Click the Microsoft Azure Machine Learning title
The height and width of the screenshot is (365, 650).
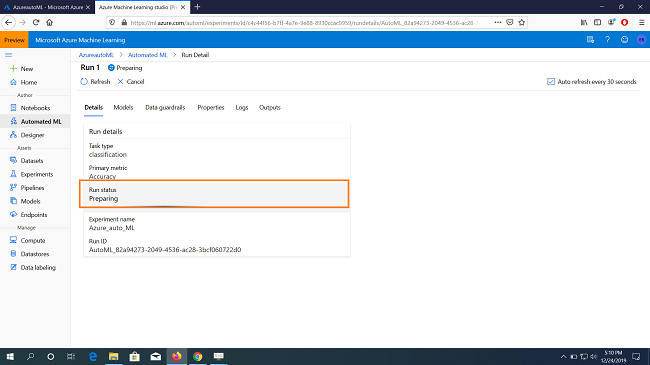pyautogui.click(x=80, y=40)
